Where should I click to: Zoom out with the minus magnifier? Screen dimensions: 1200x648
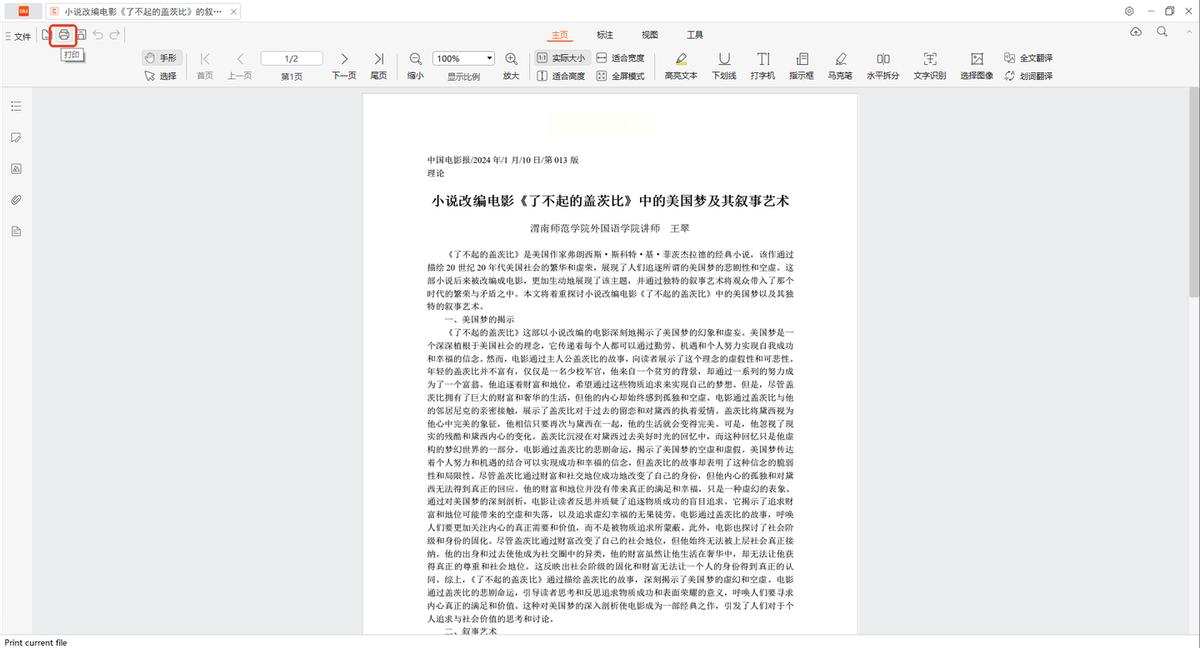pyautogui.click(x=415, y=58)
